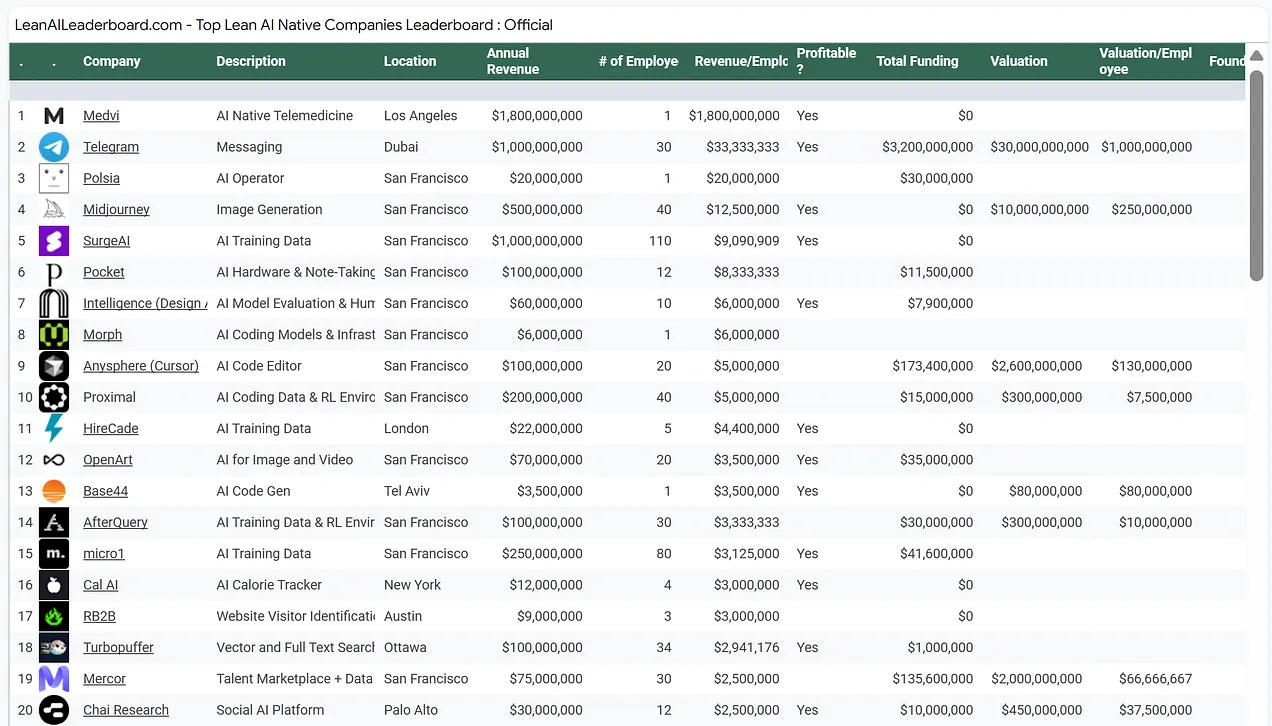1272x726 pixels.
Task: Click the SurgeAI purple logo
Action: 54,241
